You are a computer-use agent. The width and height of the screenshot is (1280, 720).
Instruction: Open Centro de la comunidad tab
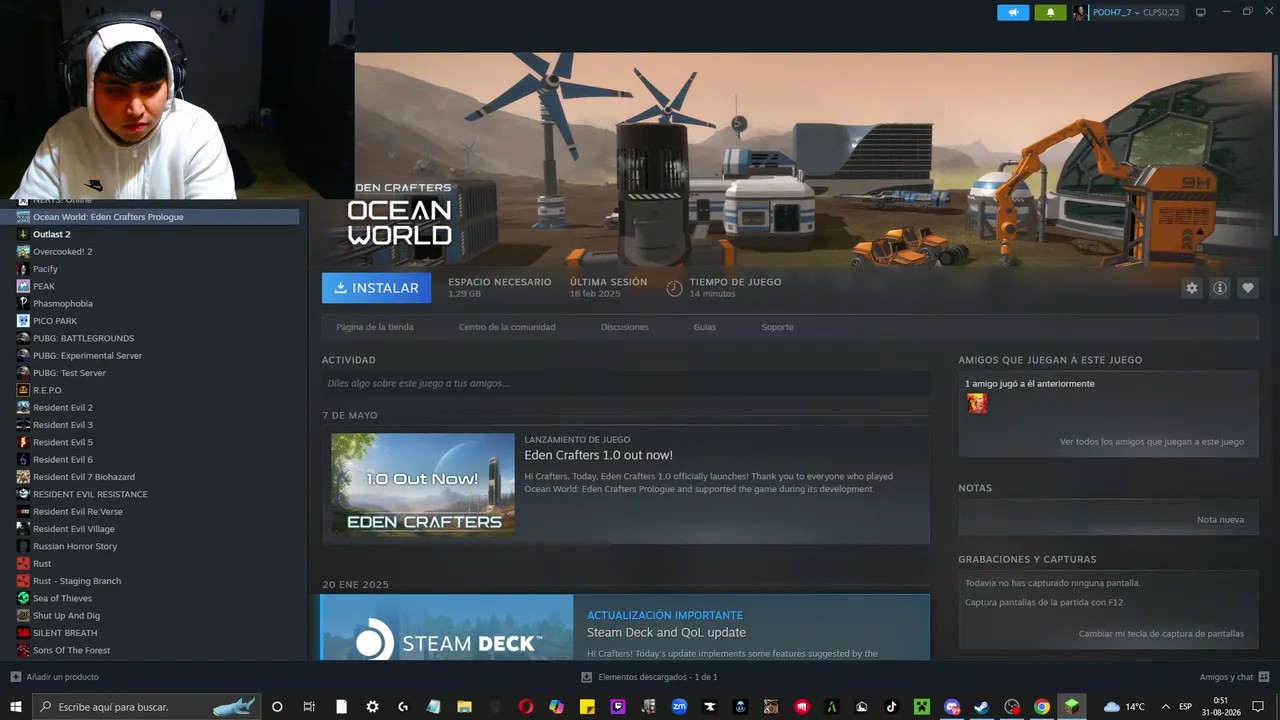click(507, 327)
